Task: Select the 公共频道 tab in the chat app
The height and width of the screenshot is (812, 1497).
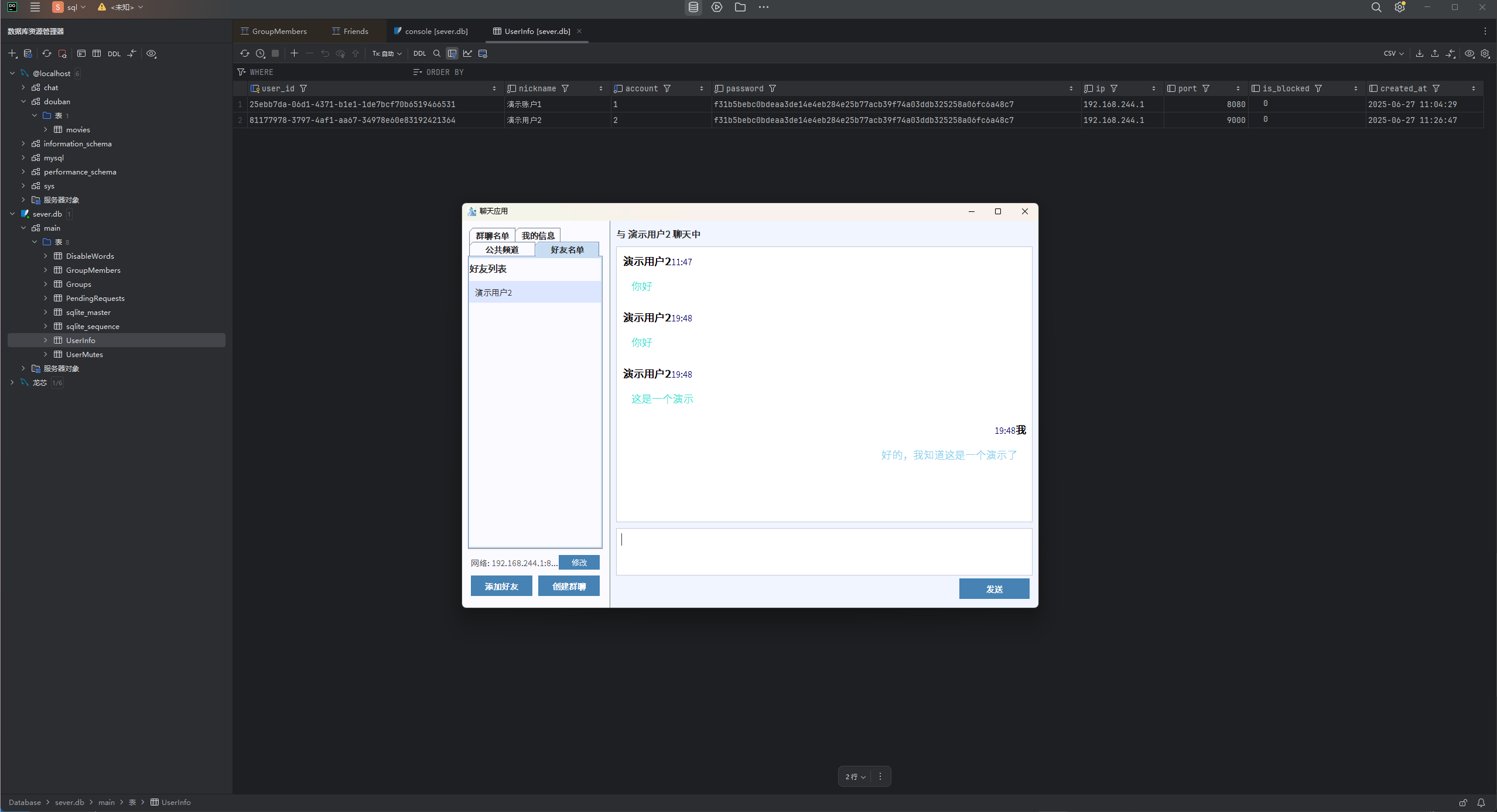Action: click(x=502, y=250)
